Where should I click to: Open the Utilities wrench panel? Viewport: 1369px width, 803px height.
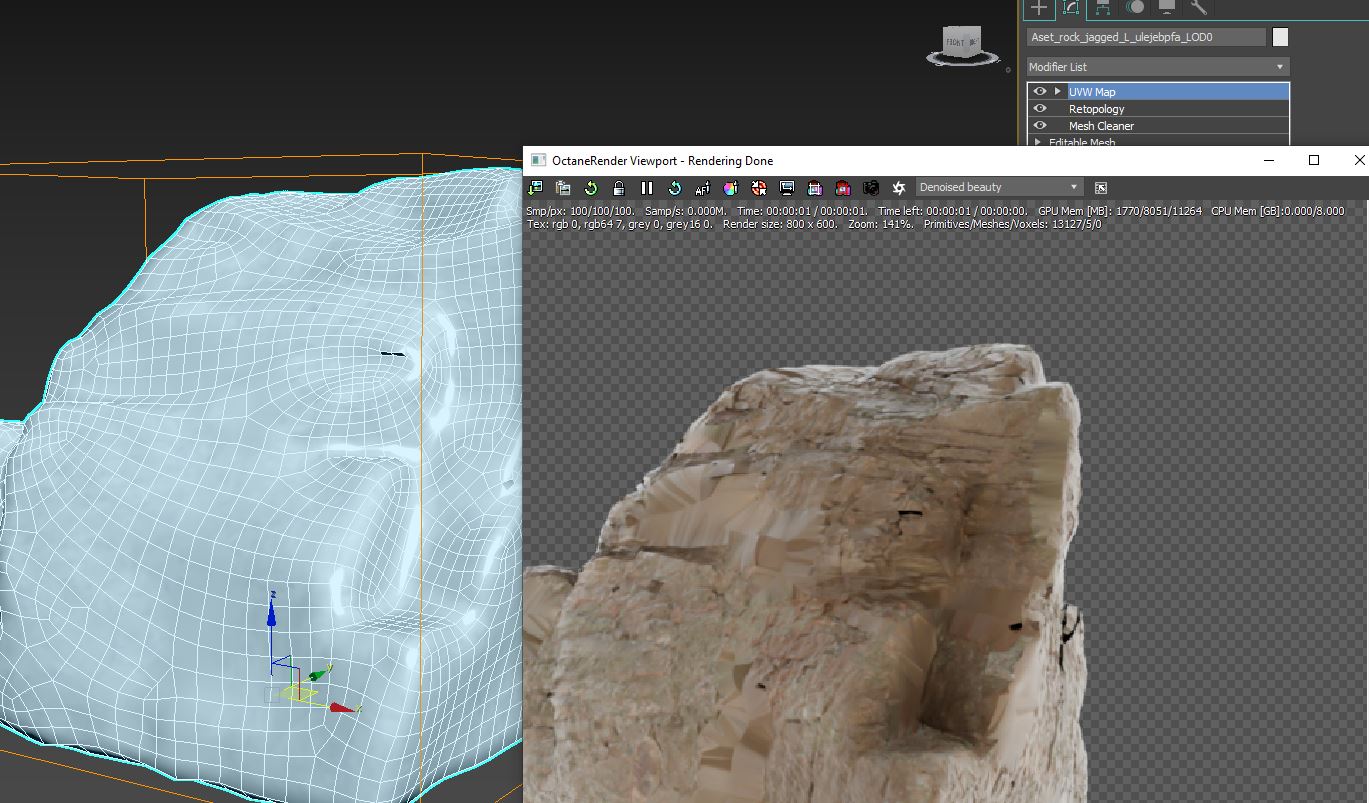click(1198, 7)
